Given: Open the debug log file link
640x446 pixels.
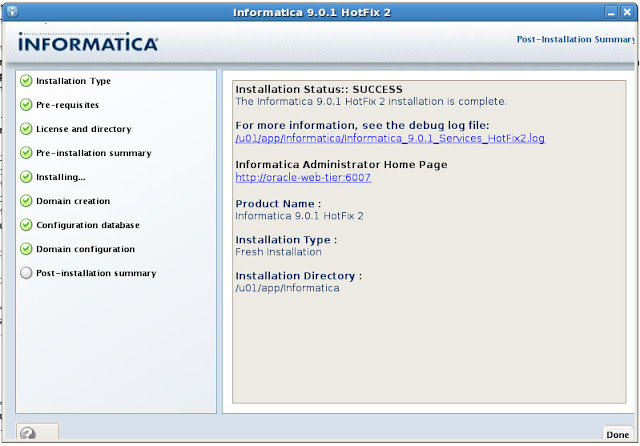Looking at the screenshot, I should click(x=390, y=138).
